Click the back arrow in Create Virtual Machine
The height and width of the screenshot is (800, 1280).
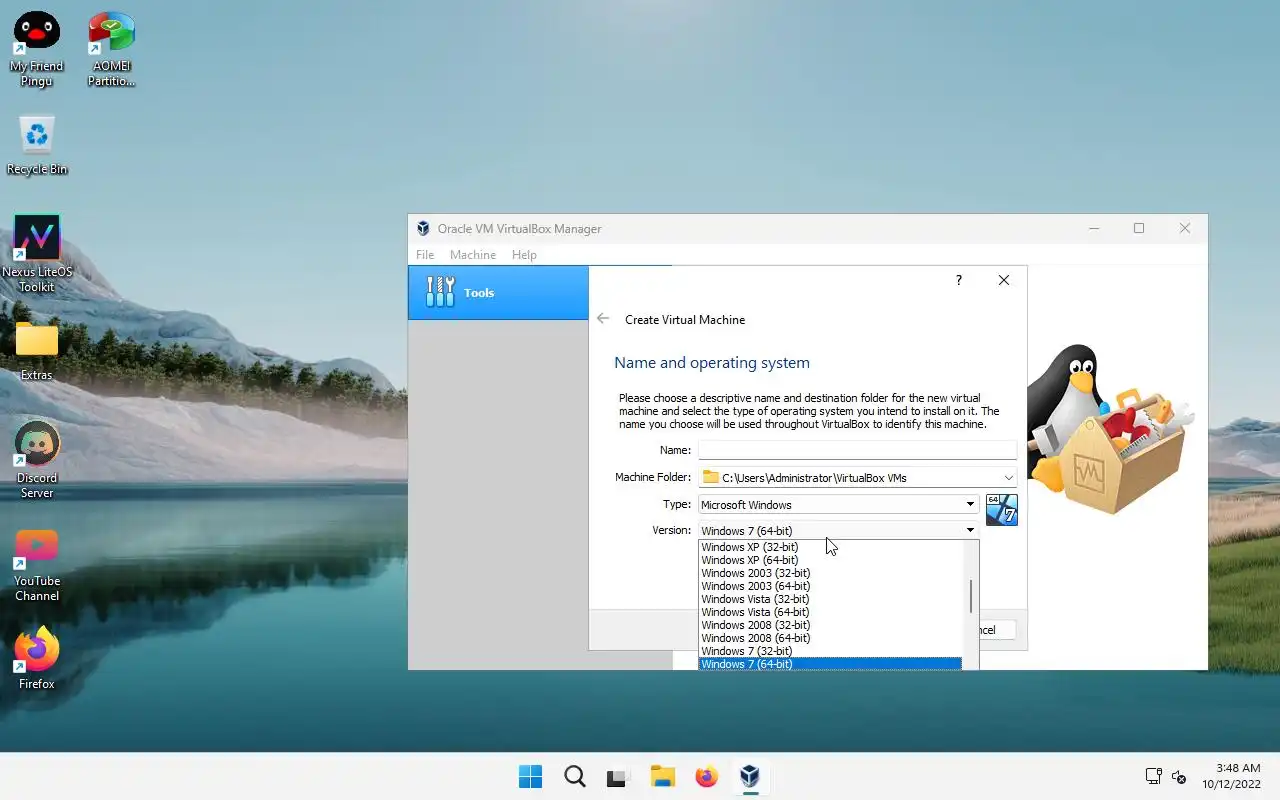click(x=603, y=319)
